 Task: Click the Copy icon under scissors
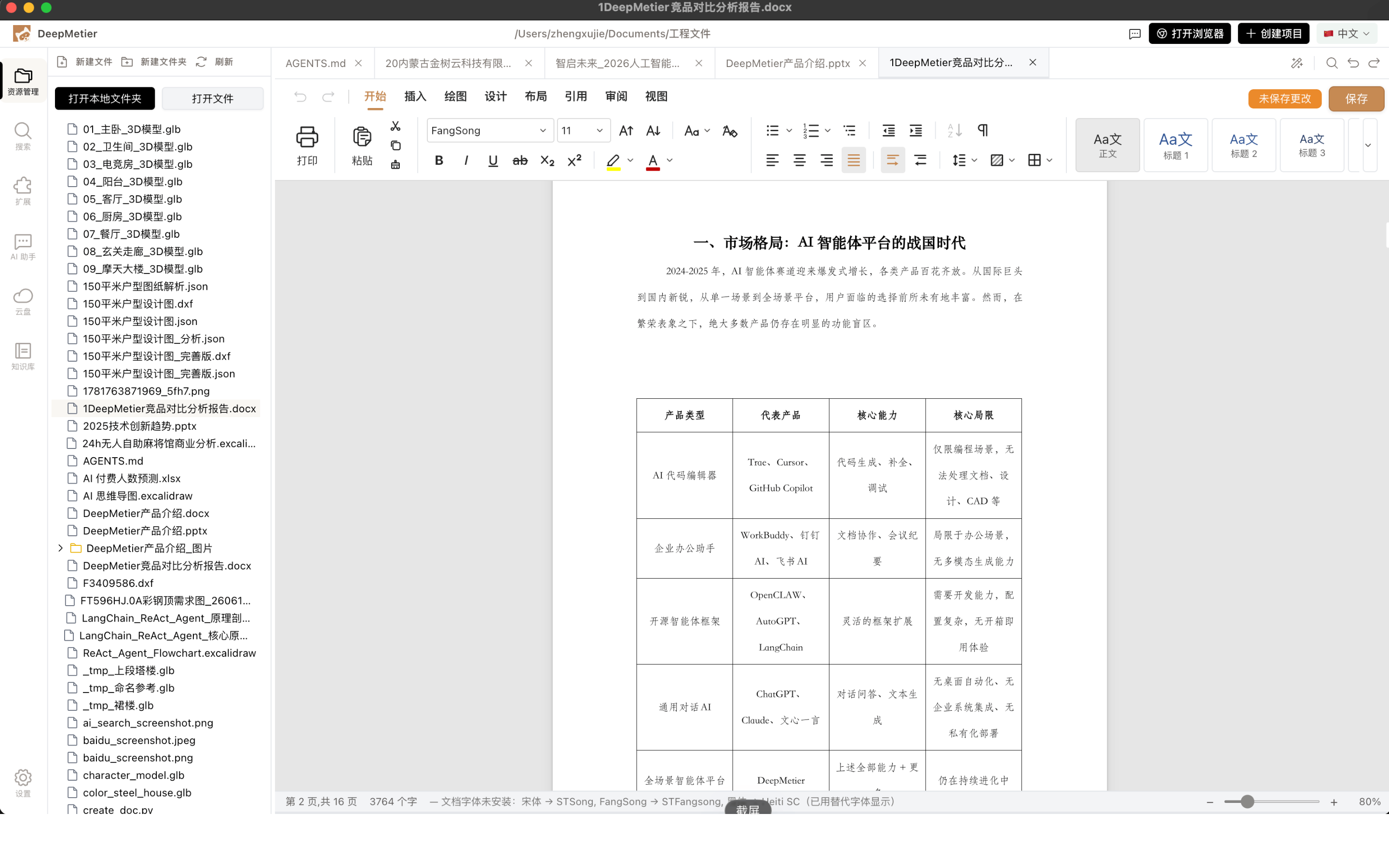click(395, 146)
